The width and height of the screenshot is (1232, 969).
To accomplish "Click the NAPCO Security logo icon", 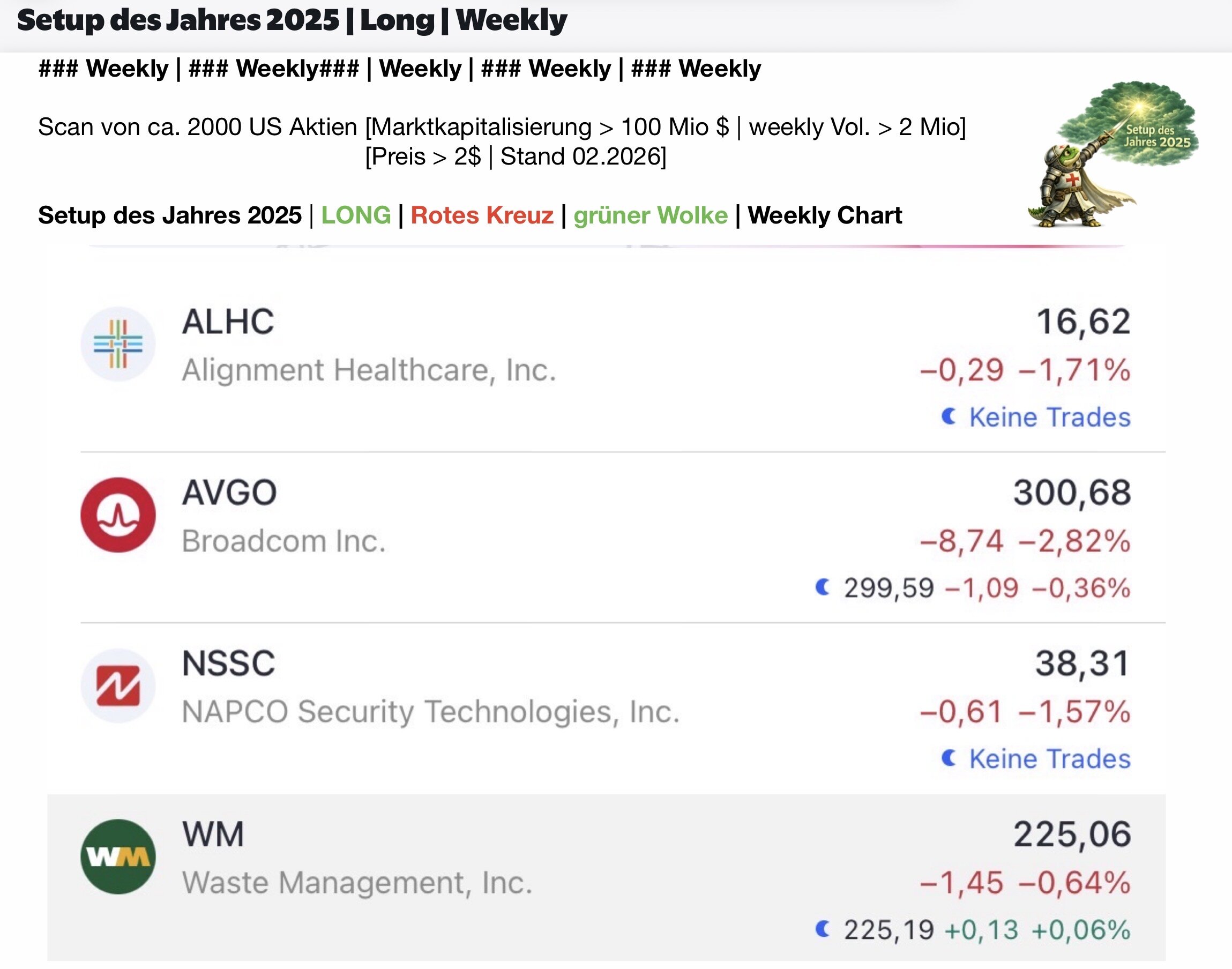I will click(118, 686).
